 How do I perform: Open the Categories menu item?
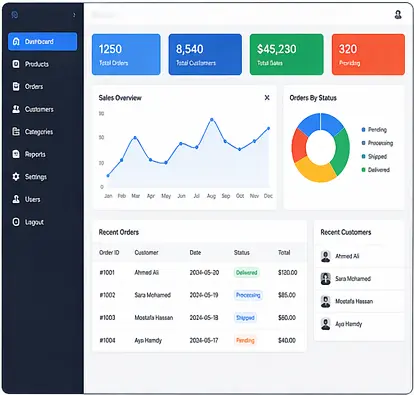[43, 132]
